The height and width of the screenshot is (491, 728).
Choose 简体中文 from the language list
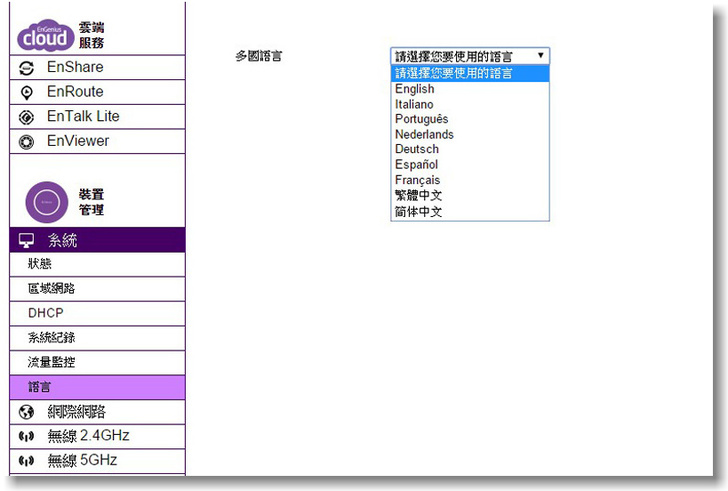[x=470, y=212]
